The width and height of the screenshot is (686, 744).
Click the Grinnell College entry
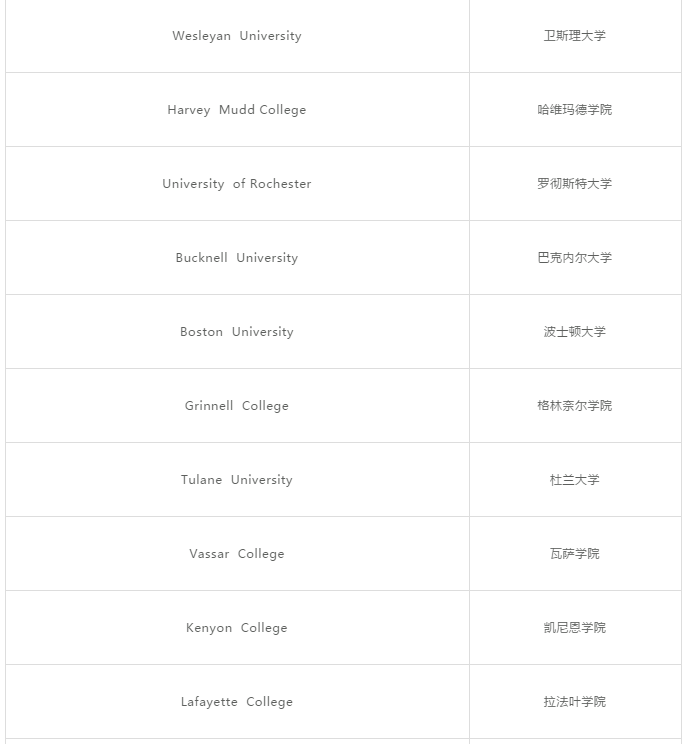tap(237, 406)
